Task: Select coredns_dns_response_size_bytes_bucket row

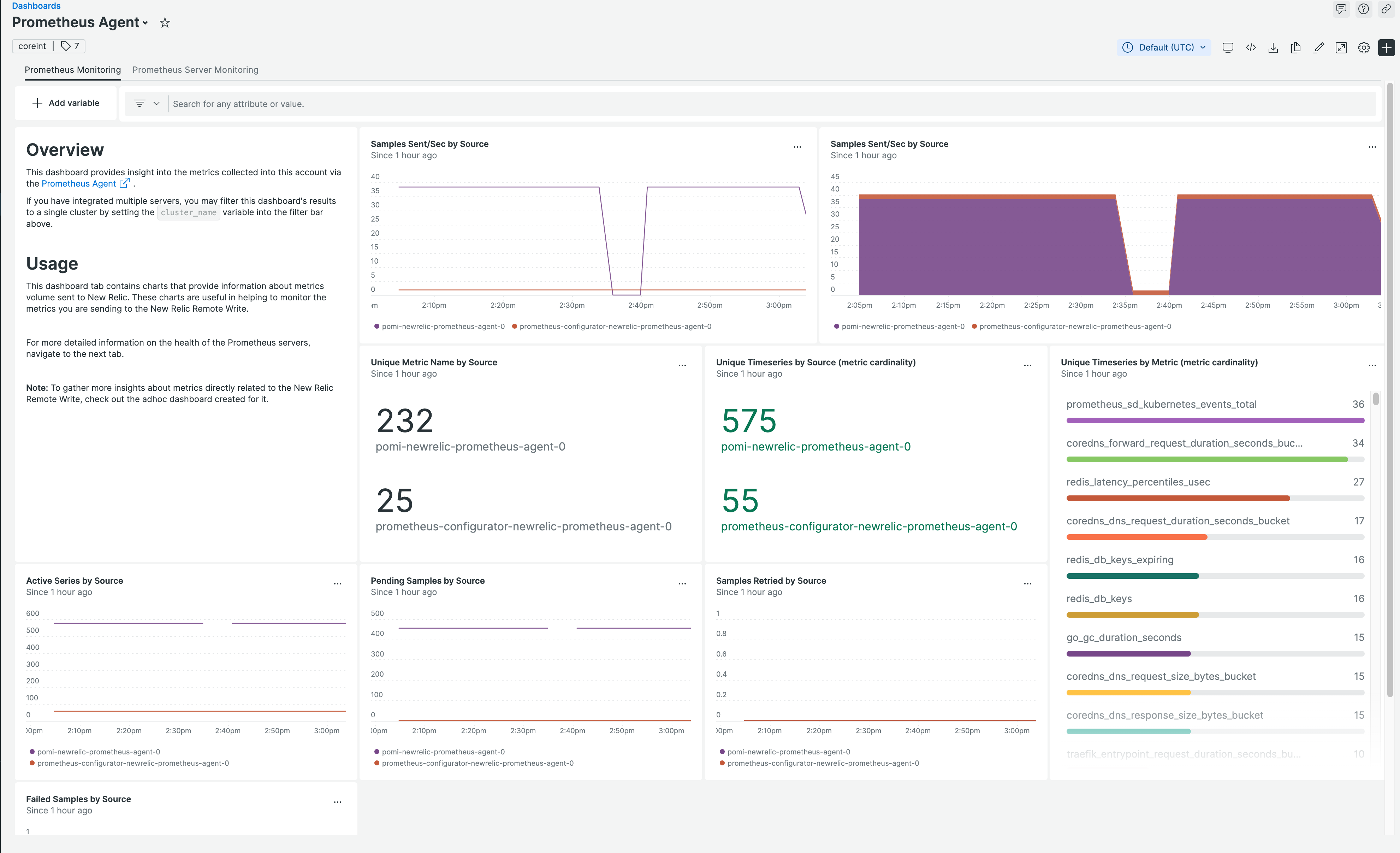Action: (x=1215, y=722)
